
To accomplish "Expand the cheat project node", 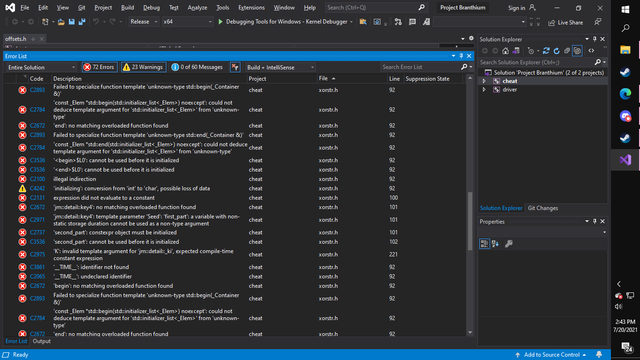I will click(x=484, y=81).
